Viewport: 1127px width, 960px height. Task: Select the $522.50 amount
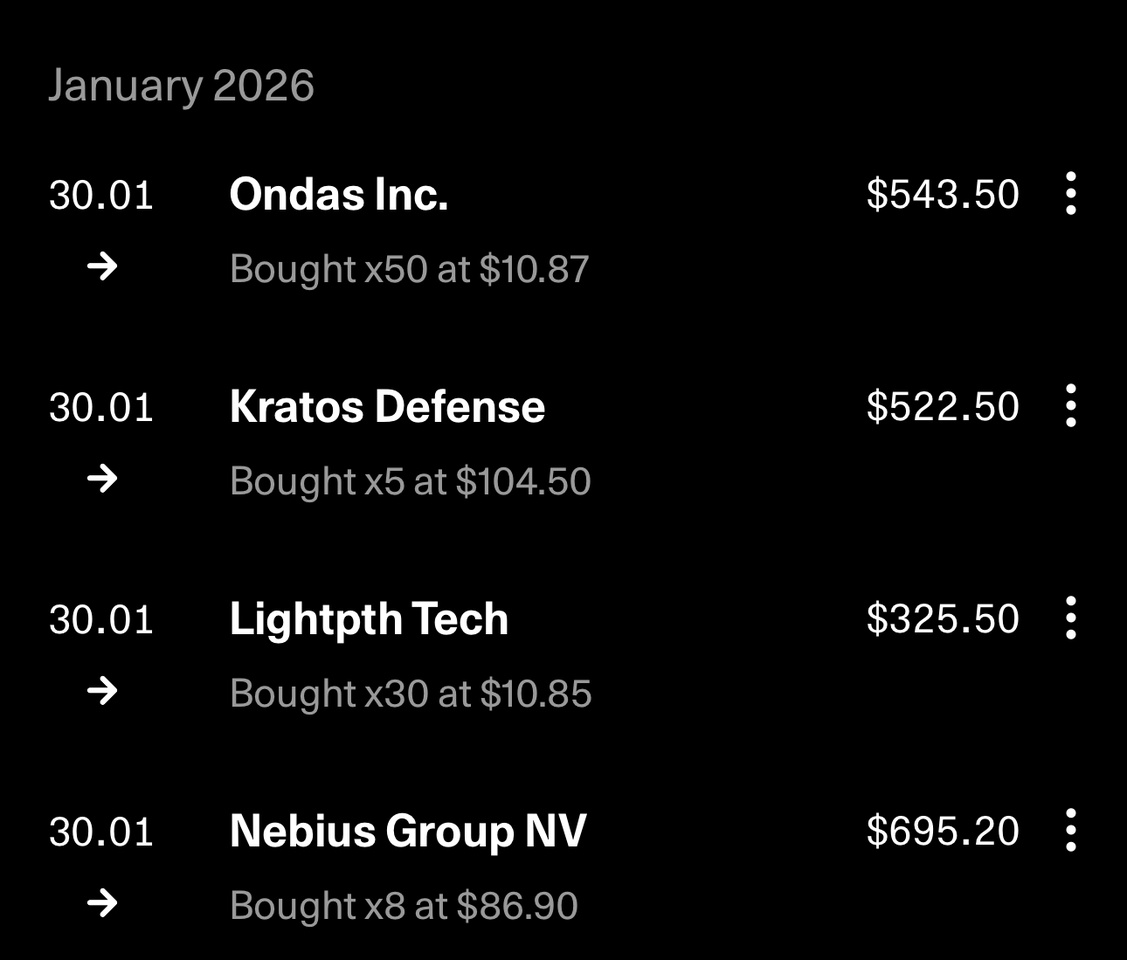point(942,407)
